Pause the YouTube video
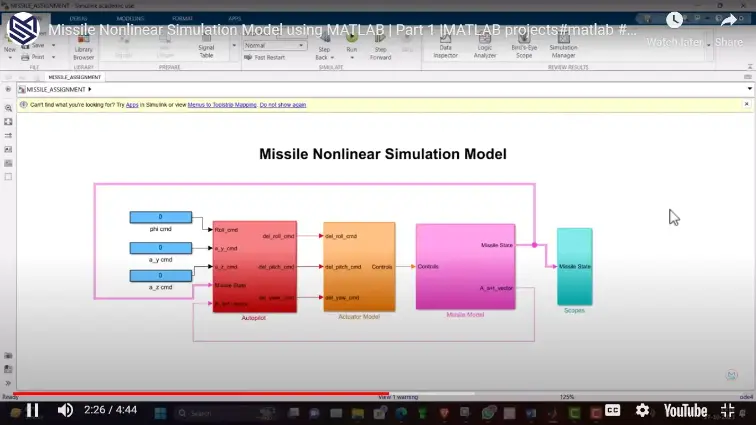Screen dimensions: 756x425 pos(31,410)
